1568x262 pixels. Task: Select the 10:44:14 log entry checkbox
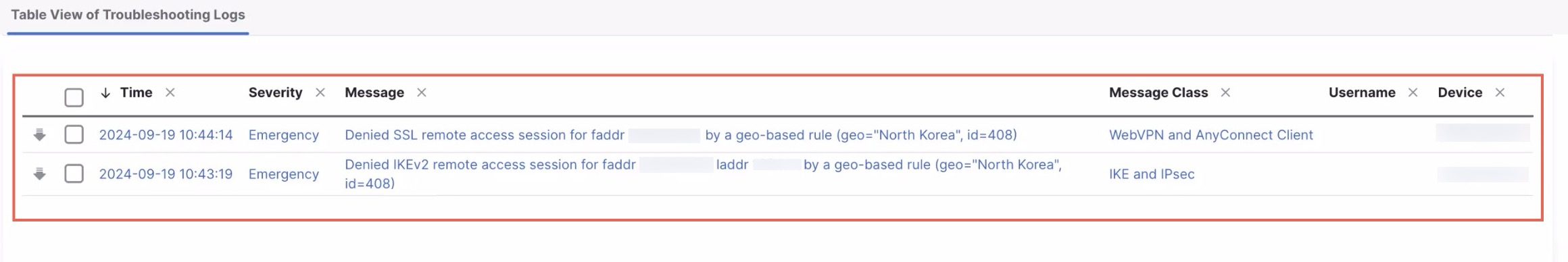click(74, 134)
